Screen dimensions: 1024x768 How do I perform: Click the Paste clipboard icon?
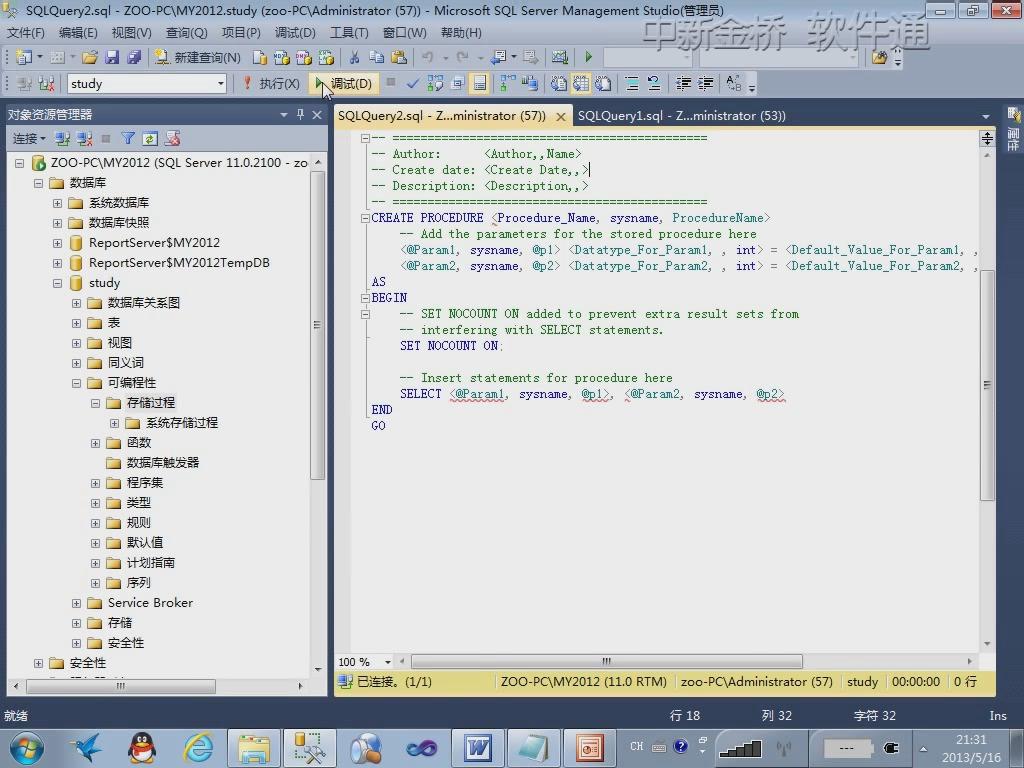(x=398, y=57)
